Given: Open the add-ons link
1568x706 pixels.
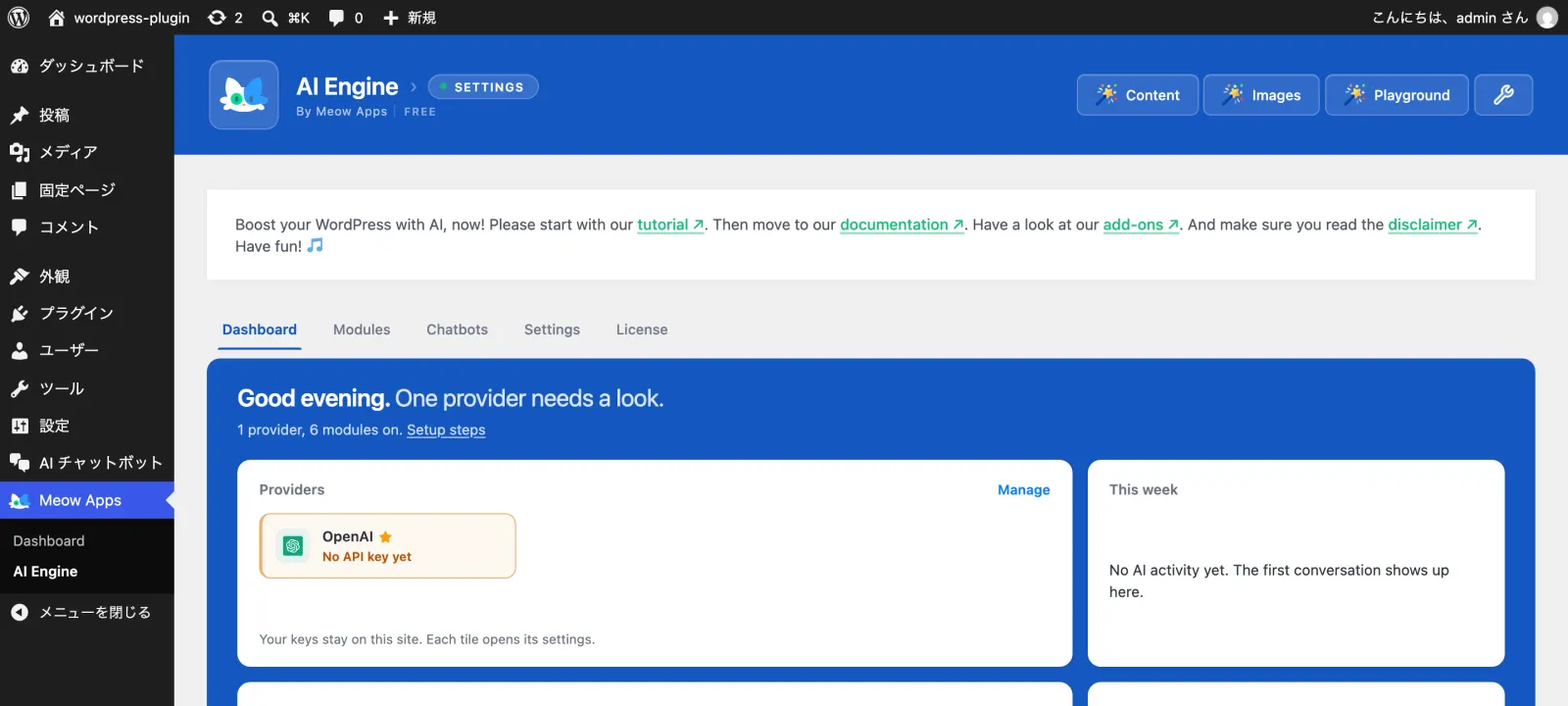Looking at the screenshot, I should tap(1141, 225).
